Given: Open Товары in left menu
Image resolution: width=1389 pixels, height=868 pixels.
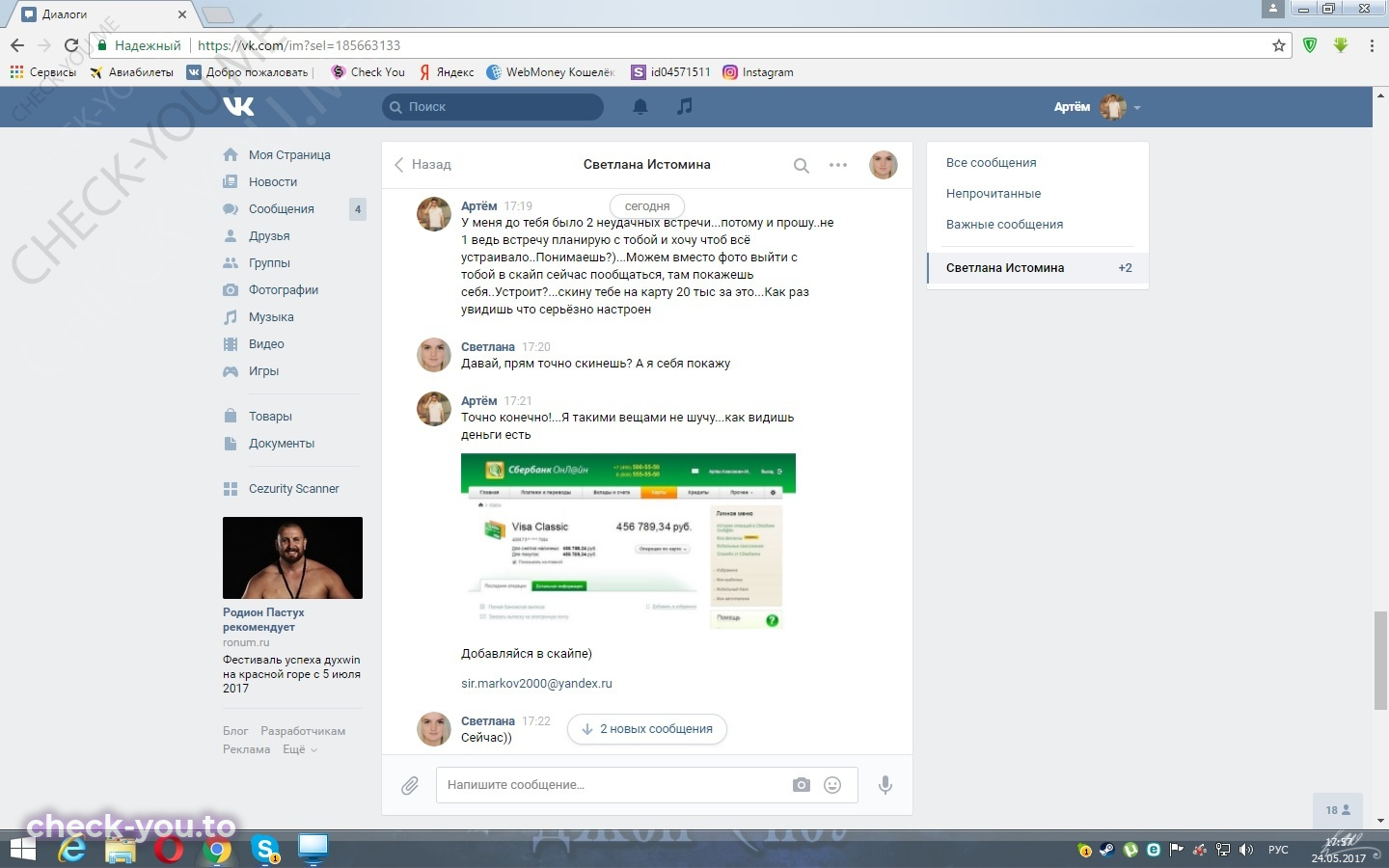Looking at the screenshot, I should (x=270, y=417).
